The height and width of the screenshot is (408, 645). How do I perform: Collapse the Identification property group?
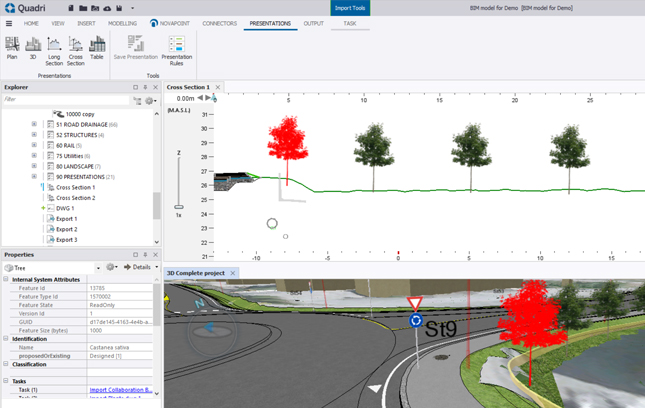(6, 339)
